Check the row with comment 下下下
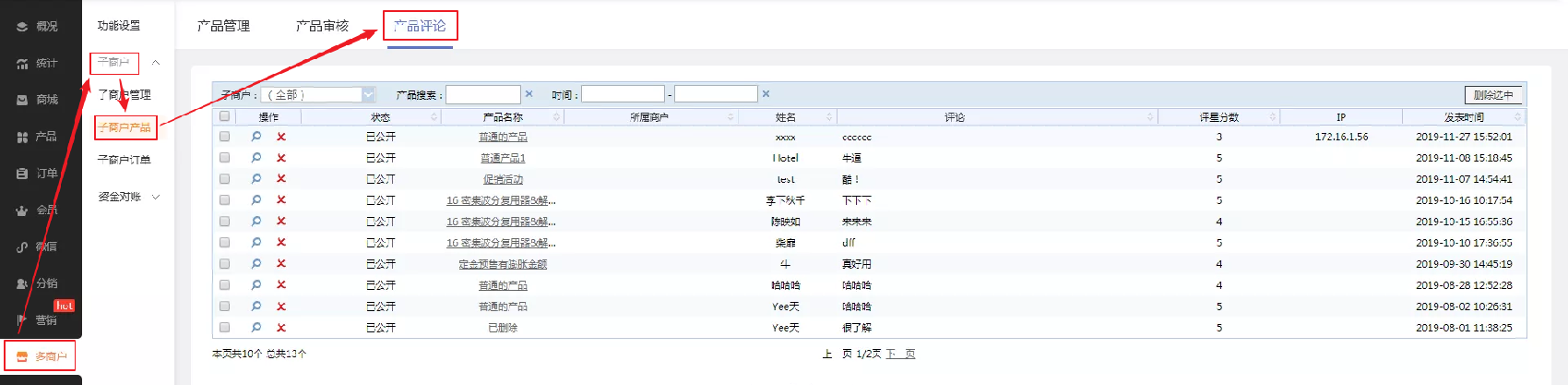1568x385 pixels. pos(224,200)
